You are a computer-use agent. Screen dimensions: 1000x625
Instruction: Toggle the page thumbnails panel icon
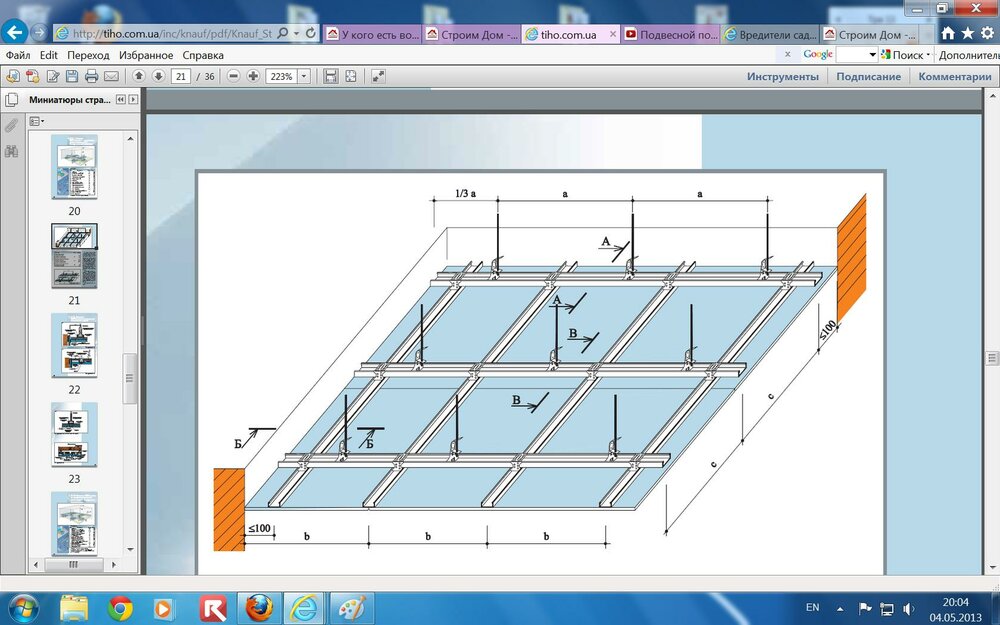[12, 100]
